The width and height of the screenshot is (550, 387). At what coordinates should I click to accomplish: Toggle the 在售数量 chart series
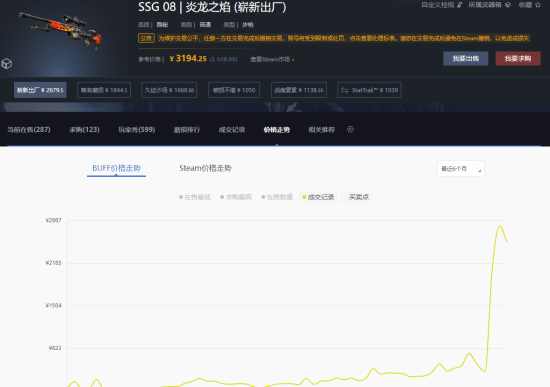coord(277,197)
